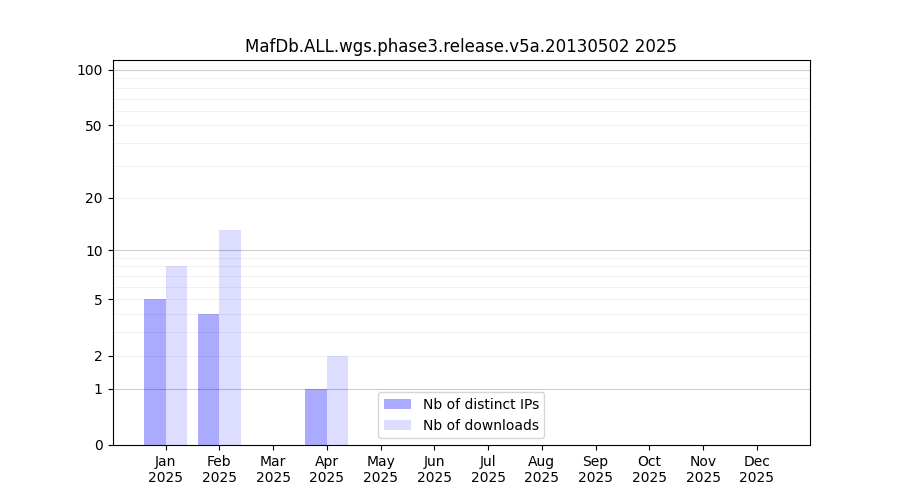Select the 20 tick label on y-axis
This screenshot has width=900, height=500.
[94, 198]
